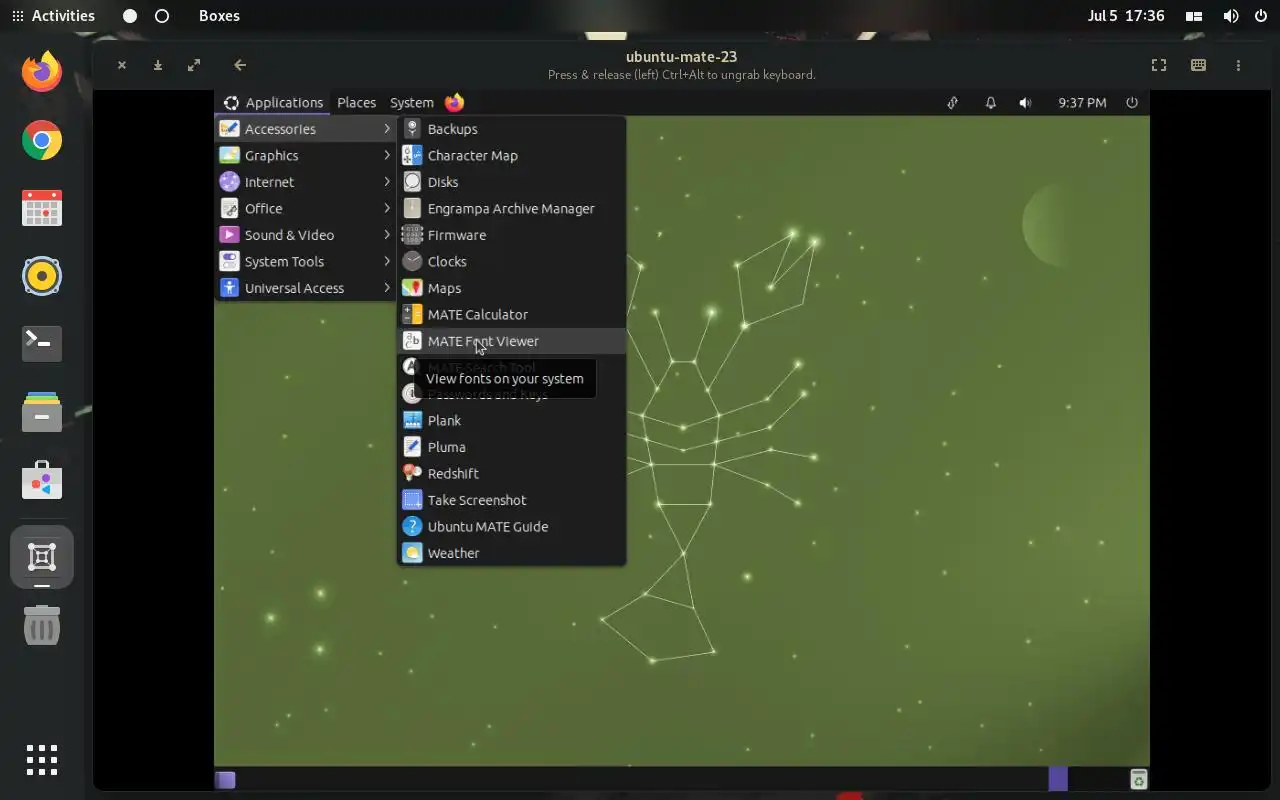The height and width of the screenshot is (800, 1280).
Task: Open the Boxes three-dot menu
Action: (x=1238, y=65)
